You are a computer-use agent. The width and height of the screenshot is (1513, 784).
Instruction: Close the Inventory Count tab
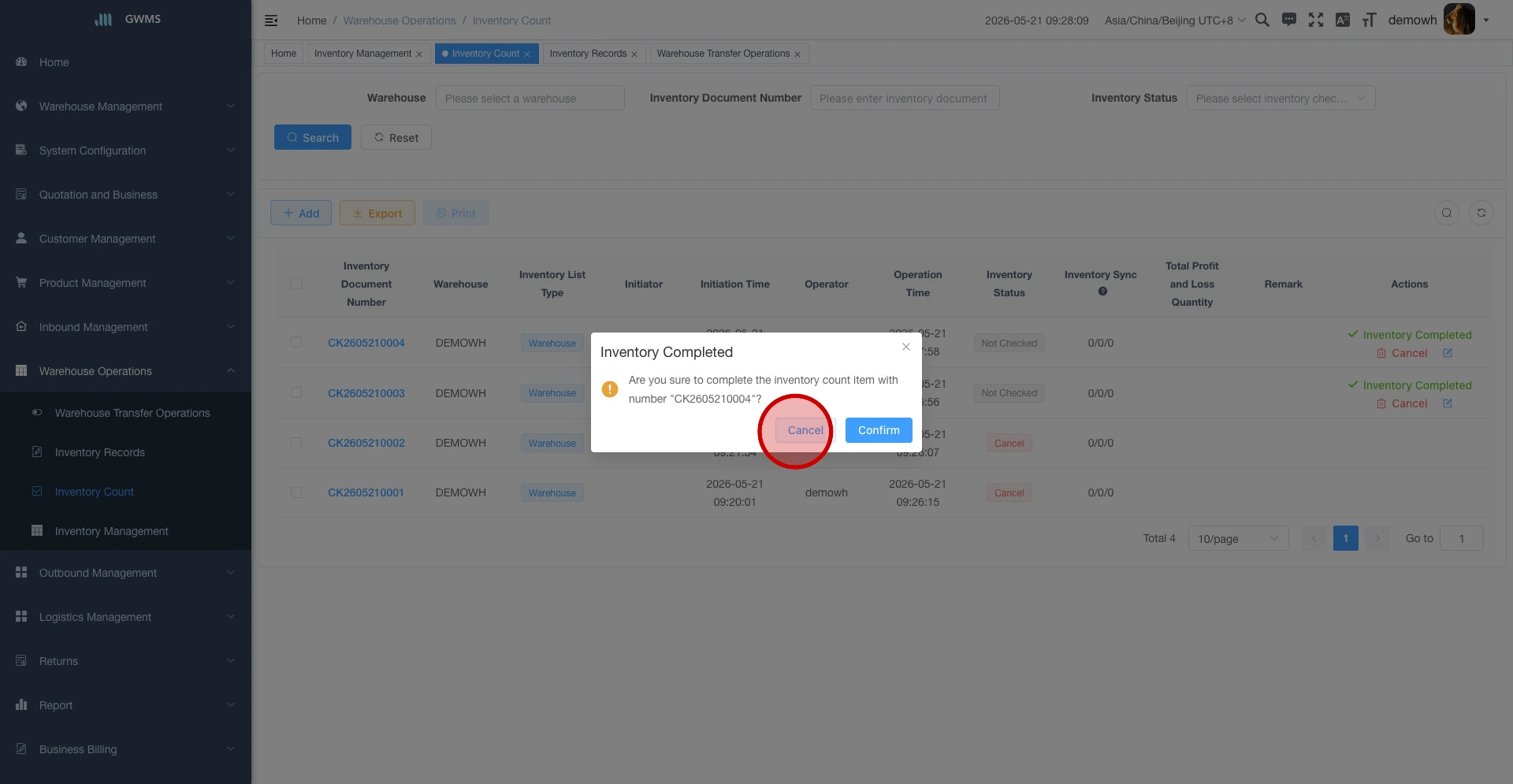[527, 54]
